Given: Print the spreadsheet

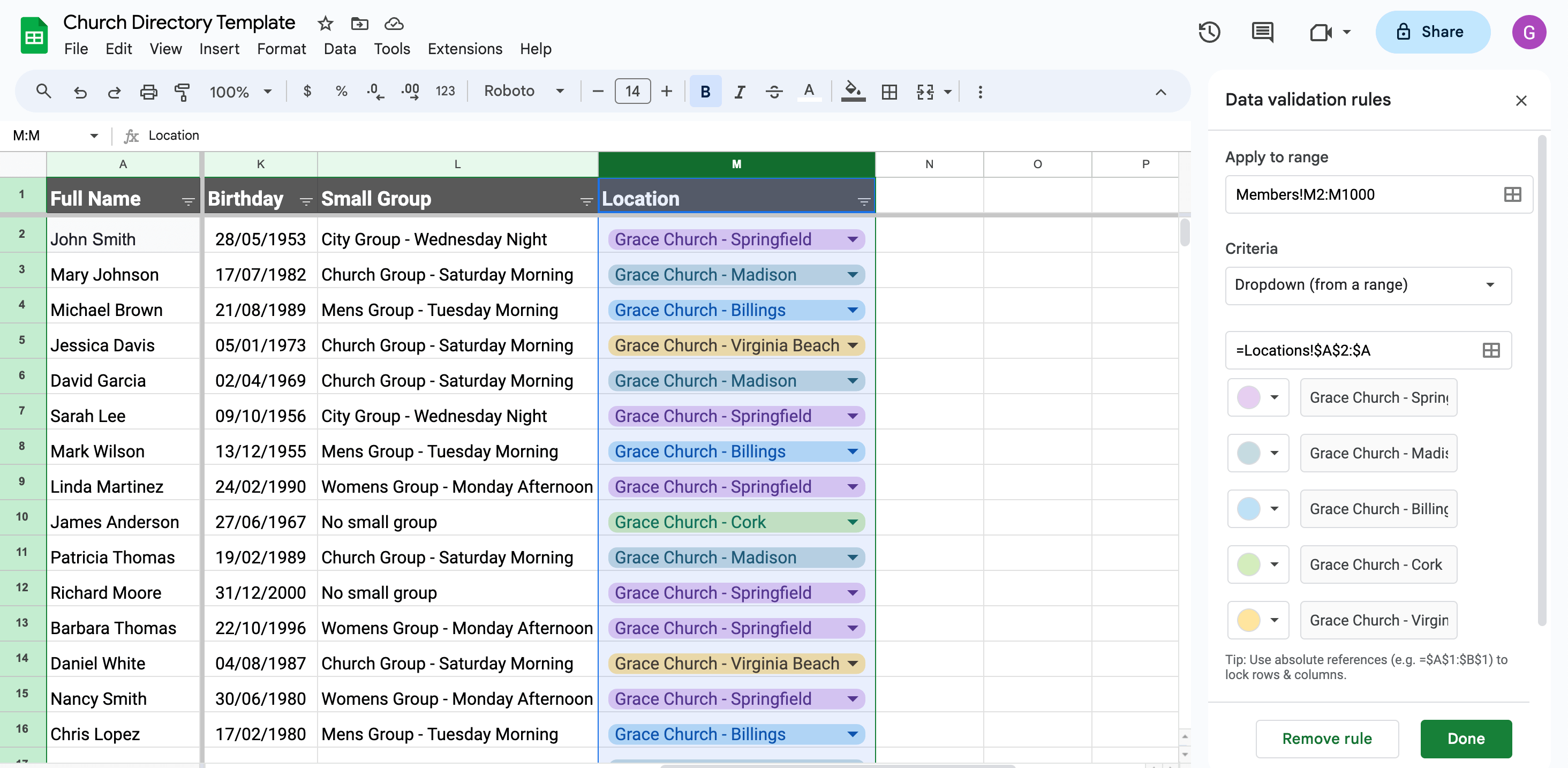Looking at the screenshot, I should pyautogui.click(x=149, y=92).
